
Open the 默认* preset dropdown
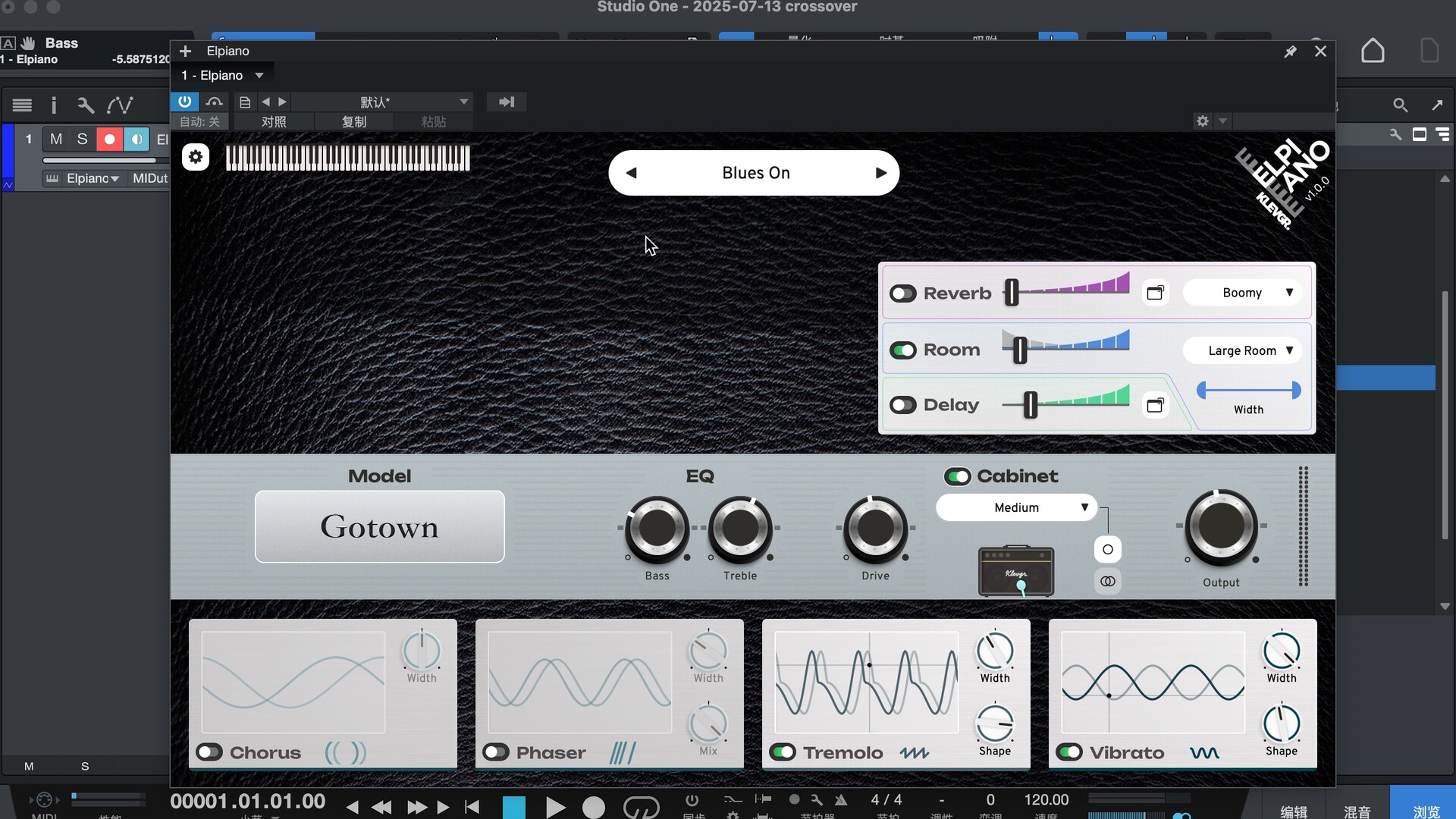382,102
